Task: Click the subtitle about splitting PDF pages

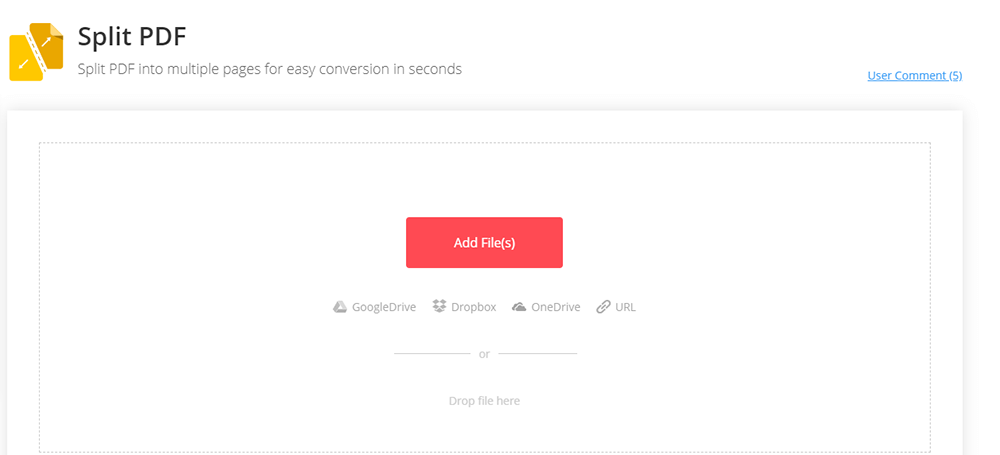Action: (270, 69)
